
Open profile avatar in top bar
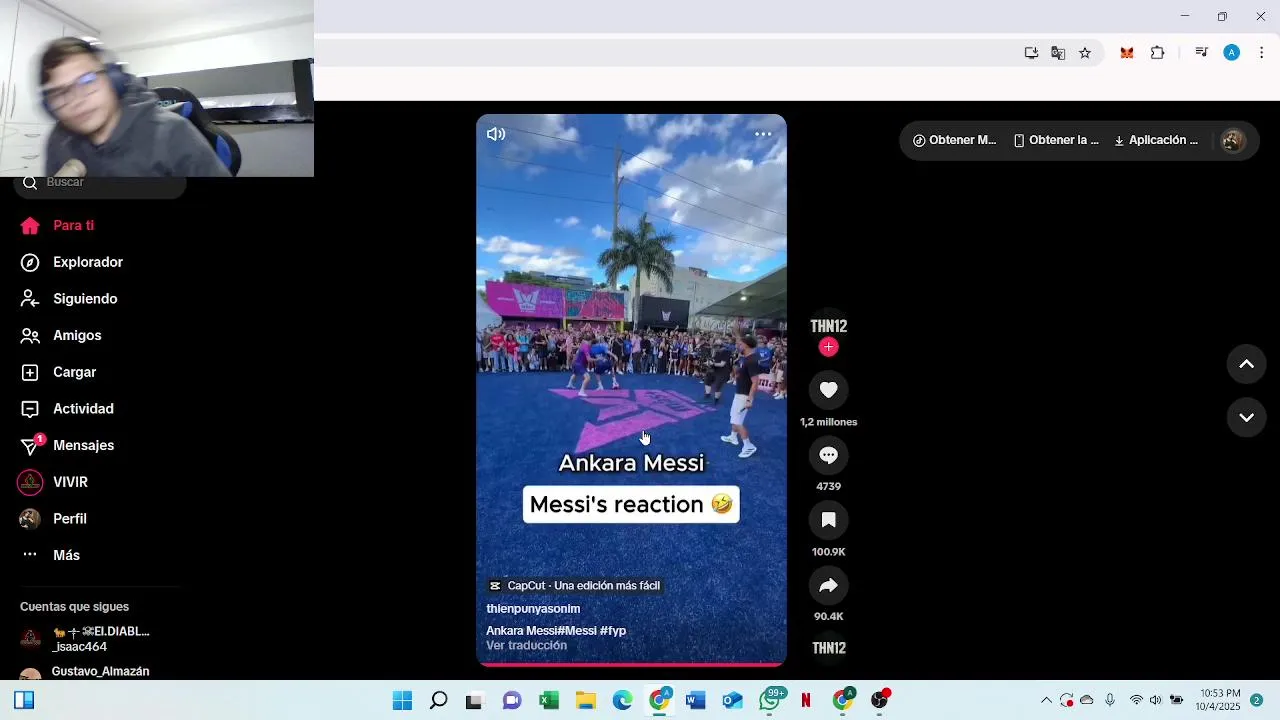tap(1233, 140)
